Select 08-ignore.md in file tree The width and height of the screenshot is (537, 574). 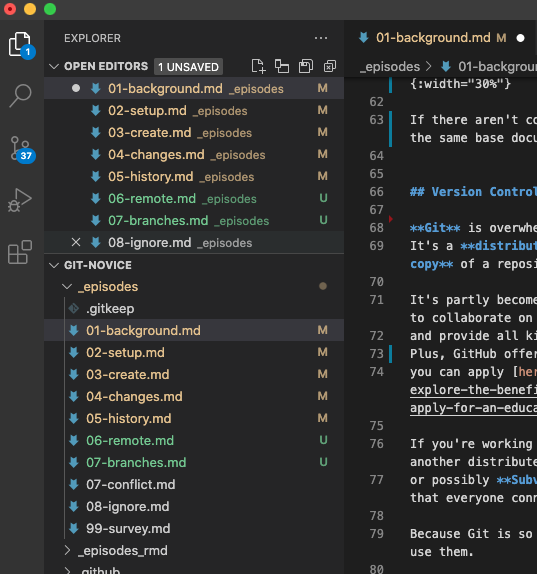194,506
